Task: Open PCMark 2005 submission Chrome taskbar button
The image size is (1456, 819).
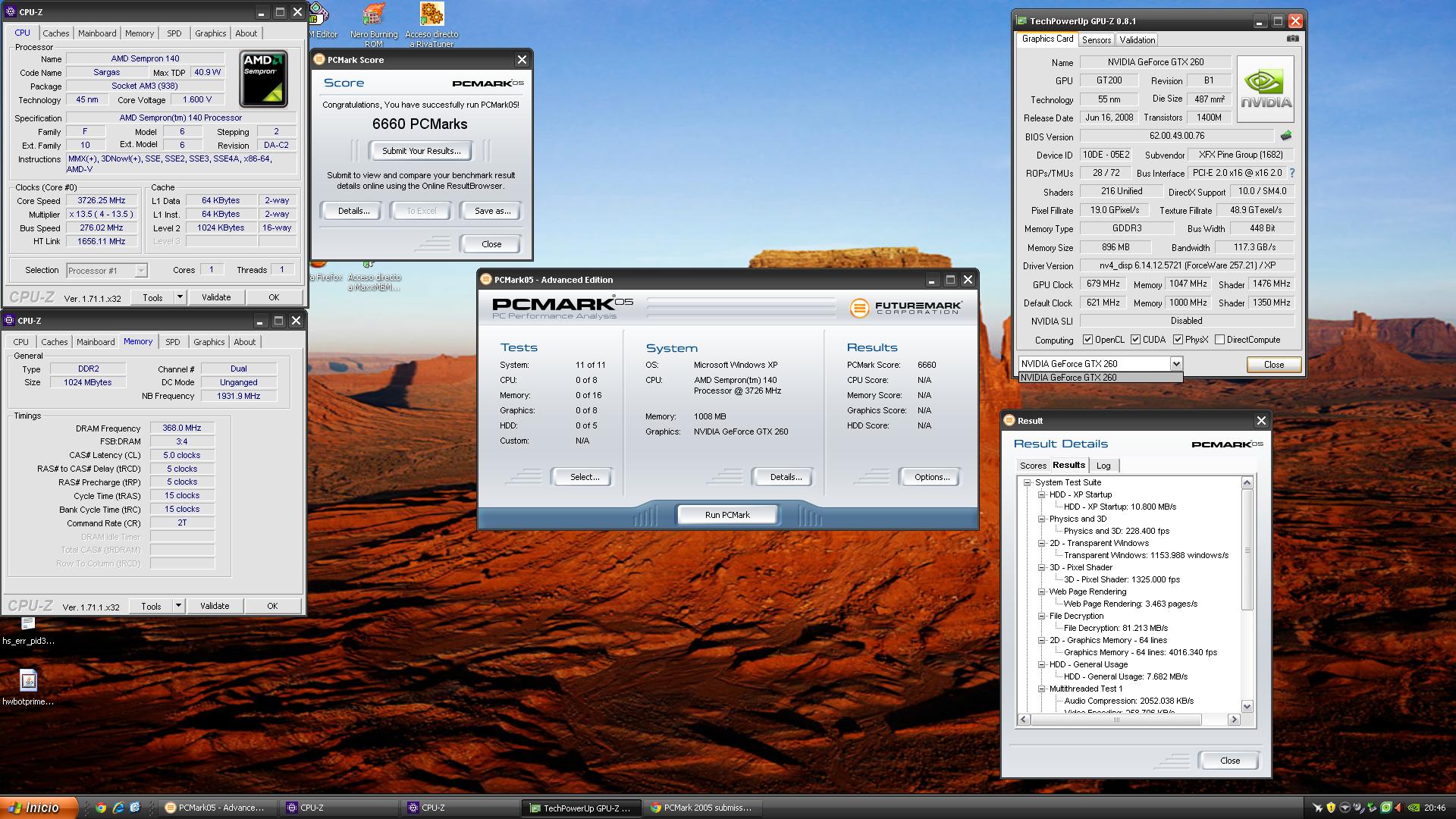Action: click(x=702, y=808)
